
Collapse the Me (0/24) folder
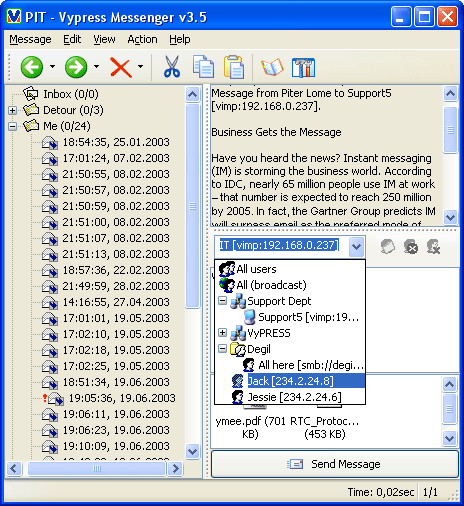click(x=13, y=126)
